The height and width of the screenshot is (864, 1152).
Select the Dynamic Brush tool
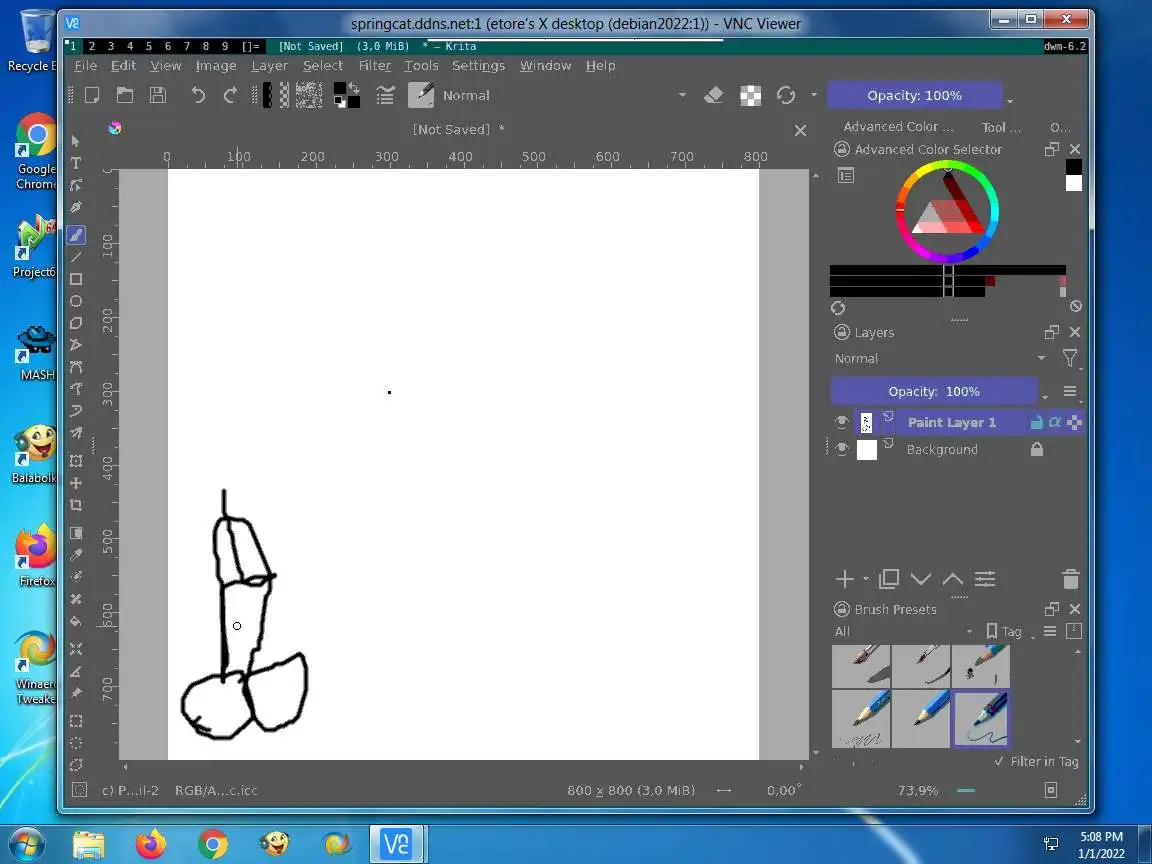coord(76,411)
